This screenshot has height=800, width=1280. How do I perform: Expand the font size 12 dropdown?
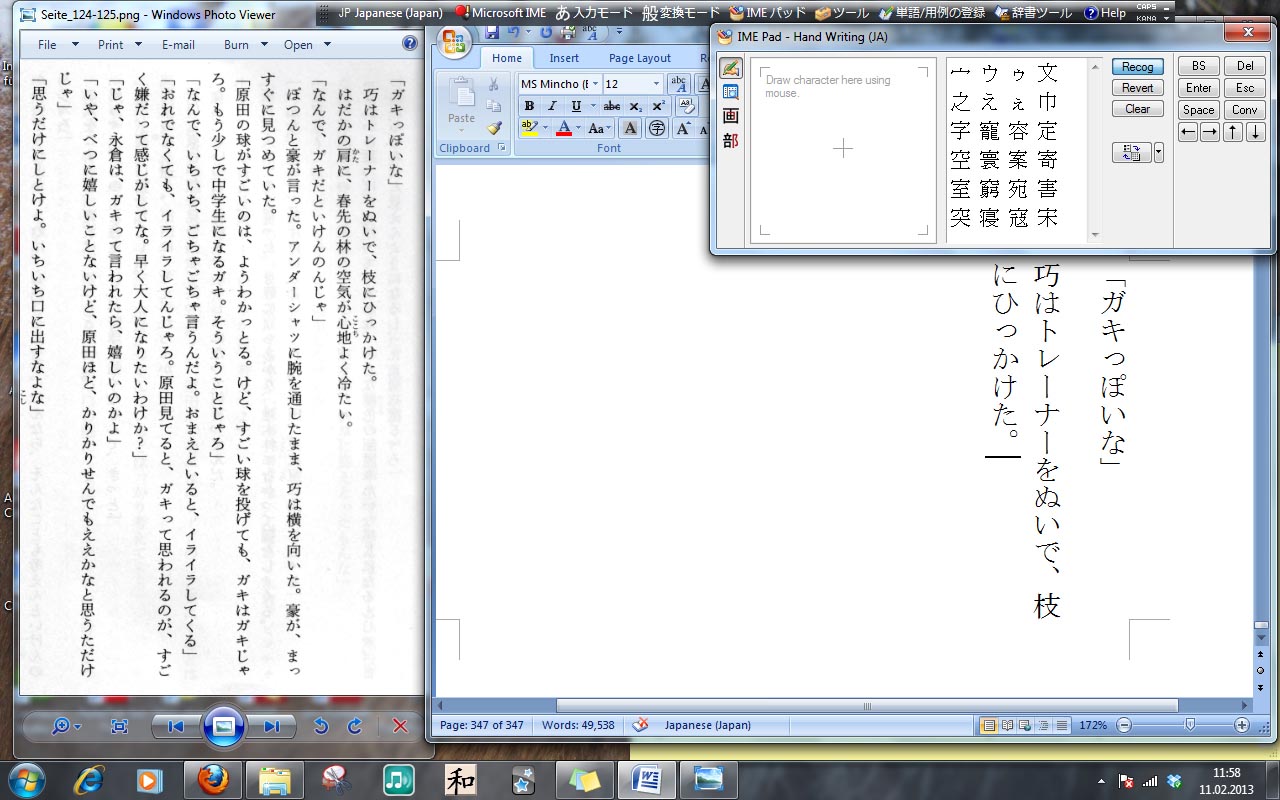point(656,84)
